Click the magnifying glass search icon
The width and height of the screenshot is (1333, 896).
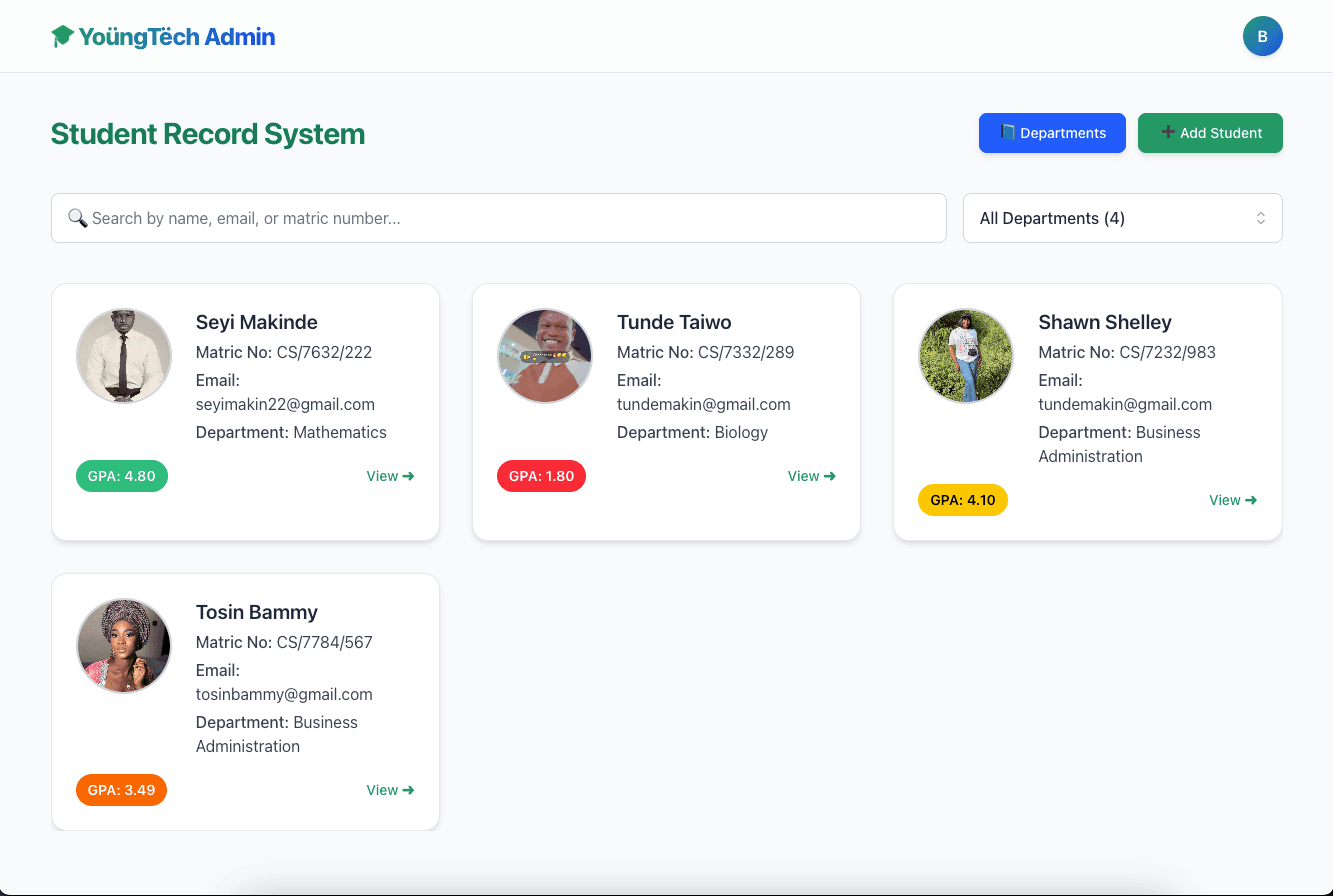78,218
